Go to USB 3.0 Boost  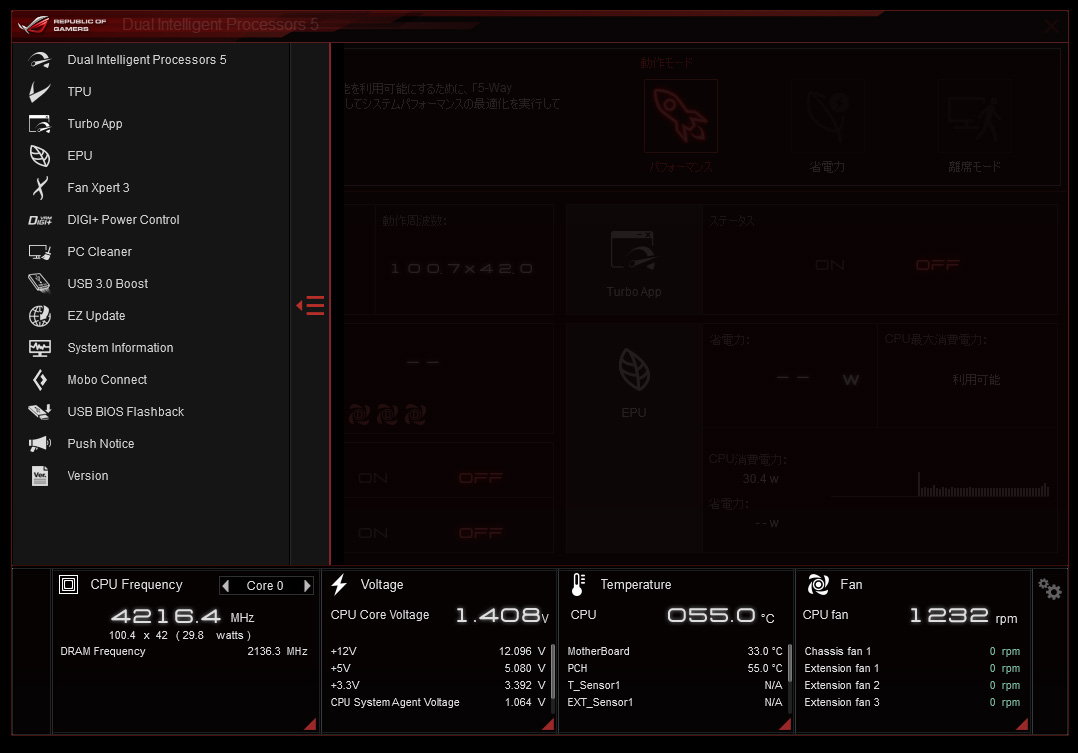coord(107,283)
